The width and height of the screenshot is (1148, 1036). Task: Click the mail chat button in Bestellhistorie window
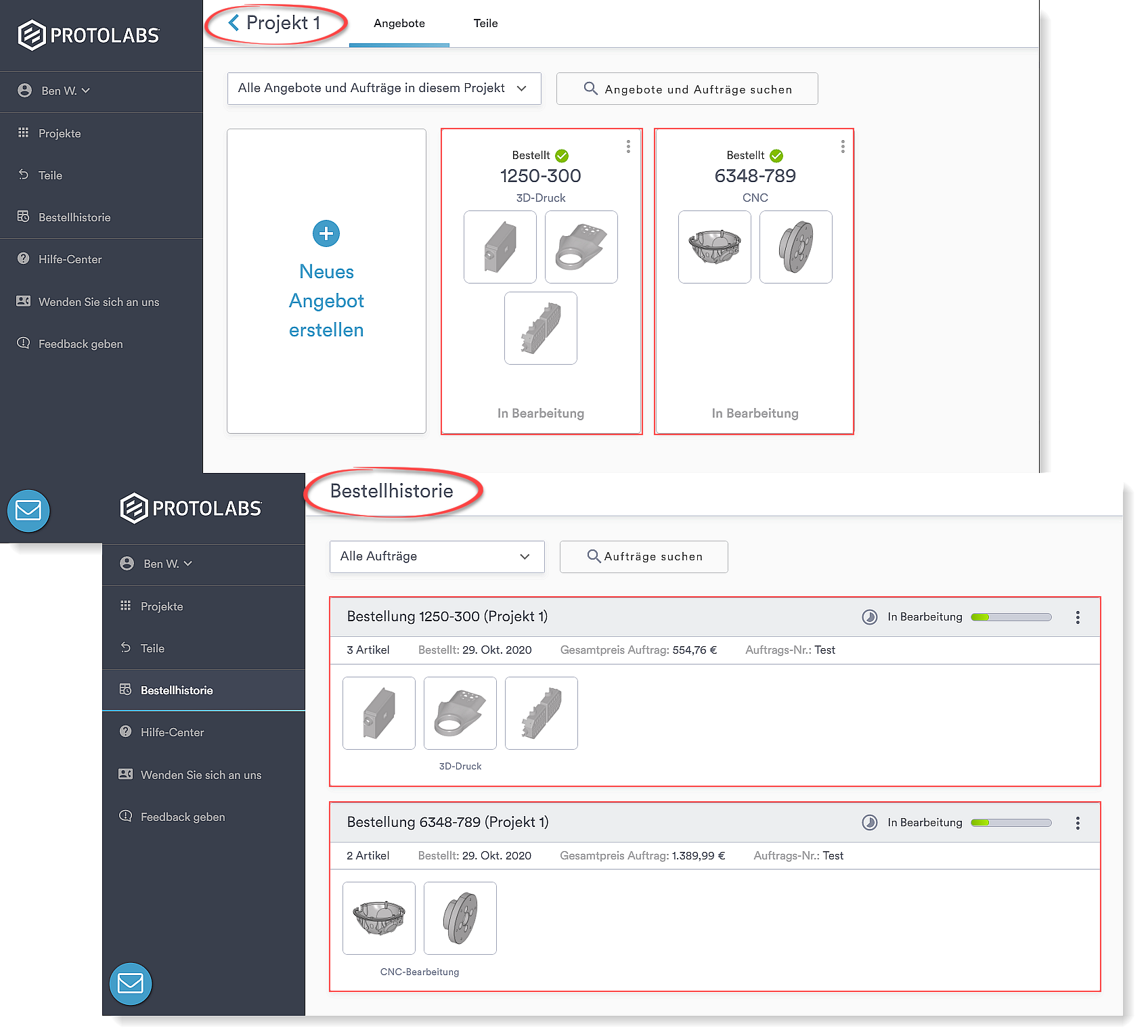(x=131, y=983)
